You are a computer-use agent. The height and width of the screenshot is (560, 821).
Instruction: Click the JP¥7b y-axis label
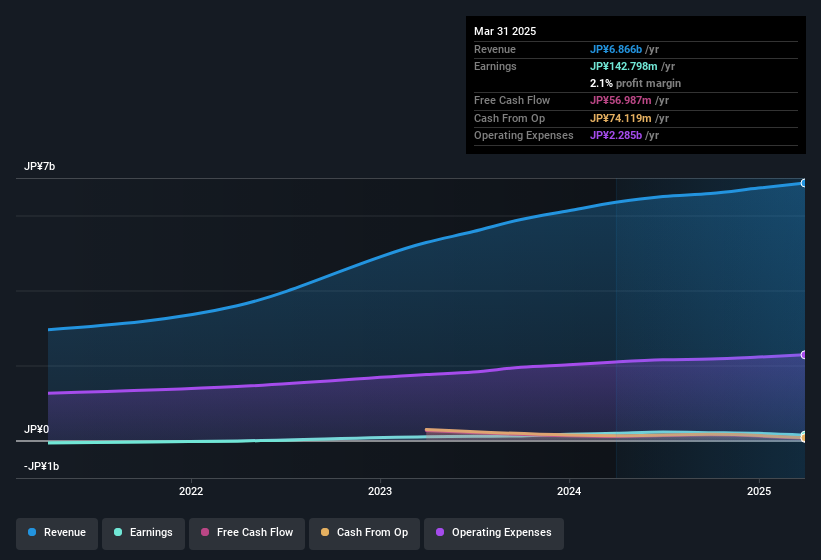point(39,166)
